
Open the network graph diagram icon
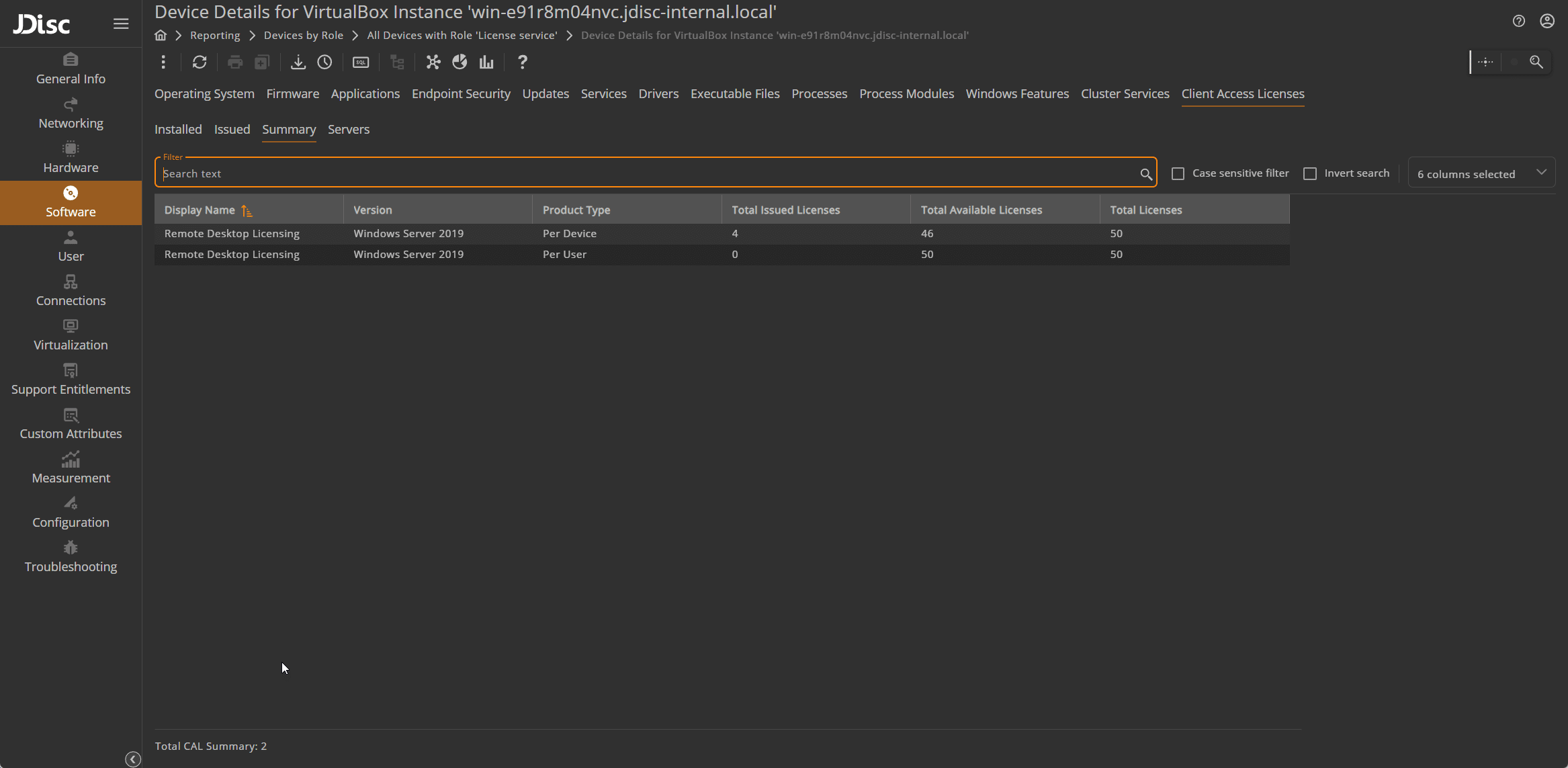coord(433,62)
